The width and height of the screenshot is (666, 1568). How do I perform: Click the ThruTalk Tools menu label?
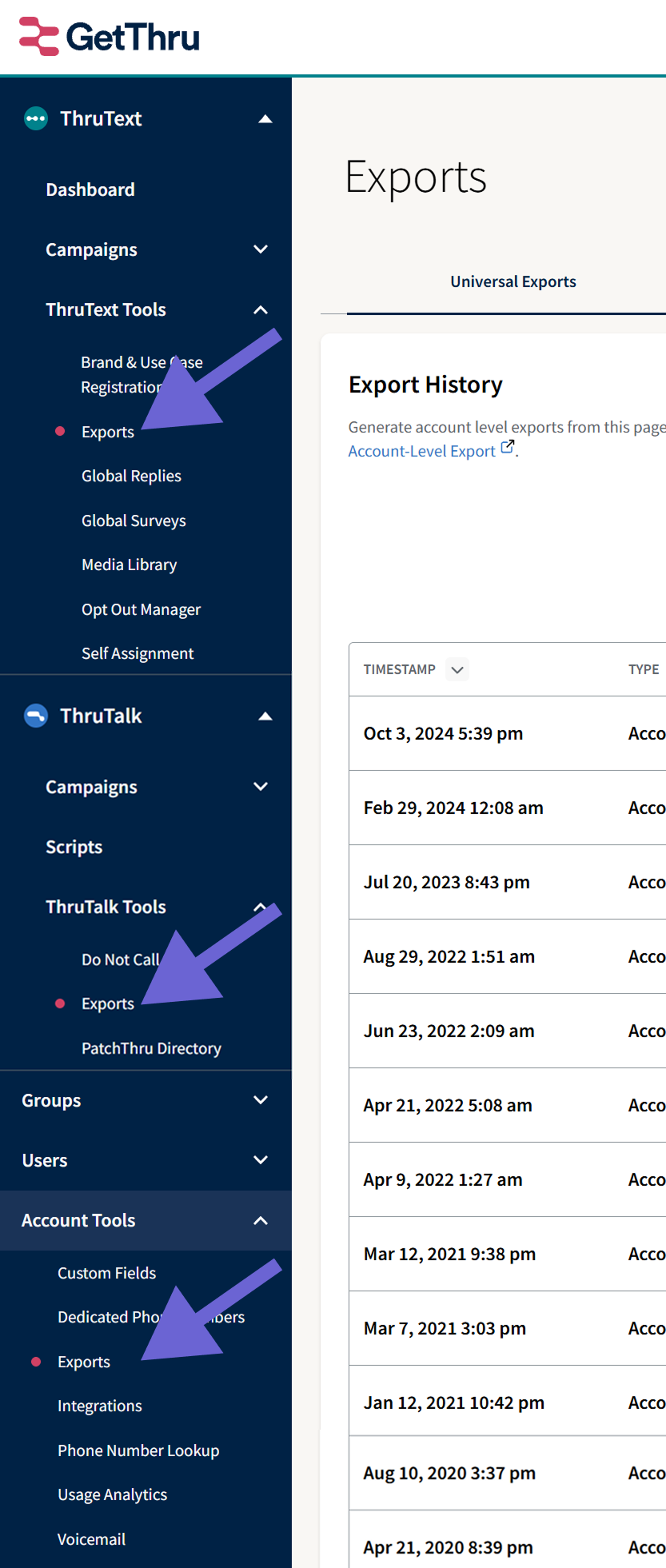[106, 907]
